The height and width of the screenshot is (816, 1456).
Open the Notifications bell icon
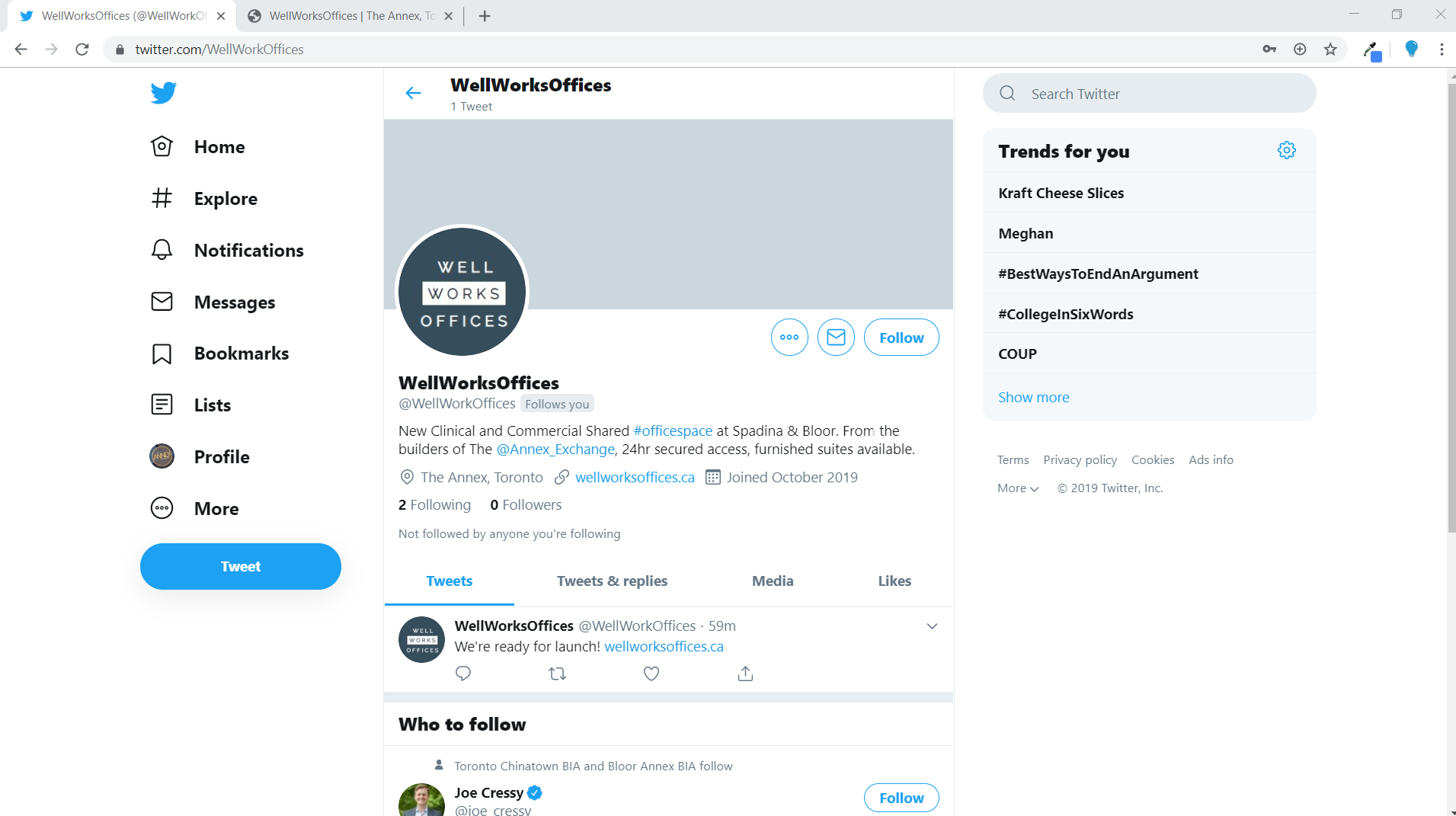click(x=162, y=250)
